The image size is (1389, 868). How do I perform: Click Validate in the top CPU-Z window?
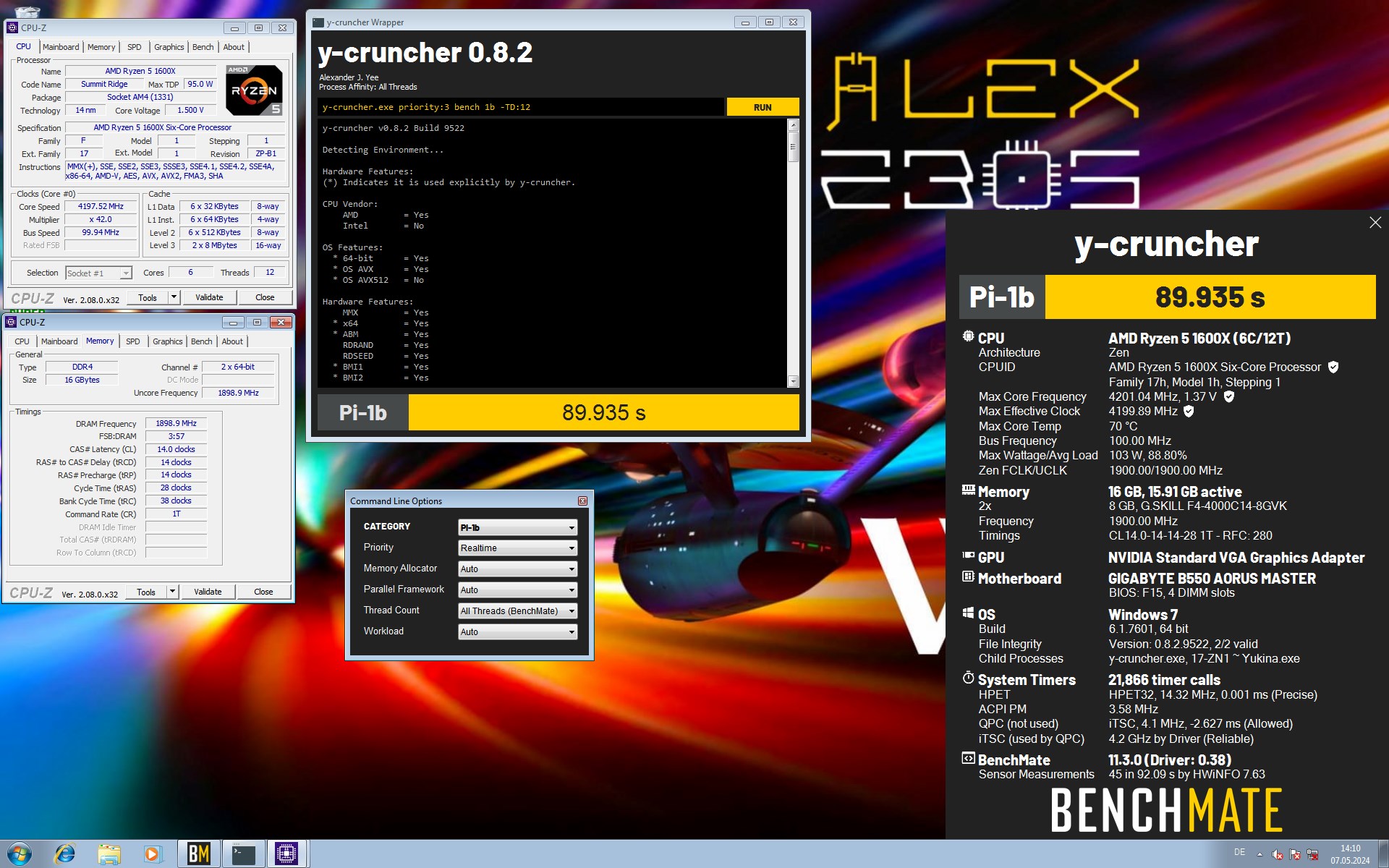(x=209, y=297)
